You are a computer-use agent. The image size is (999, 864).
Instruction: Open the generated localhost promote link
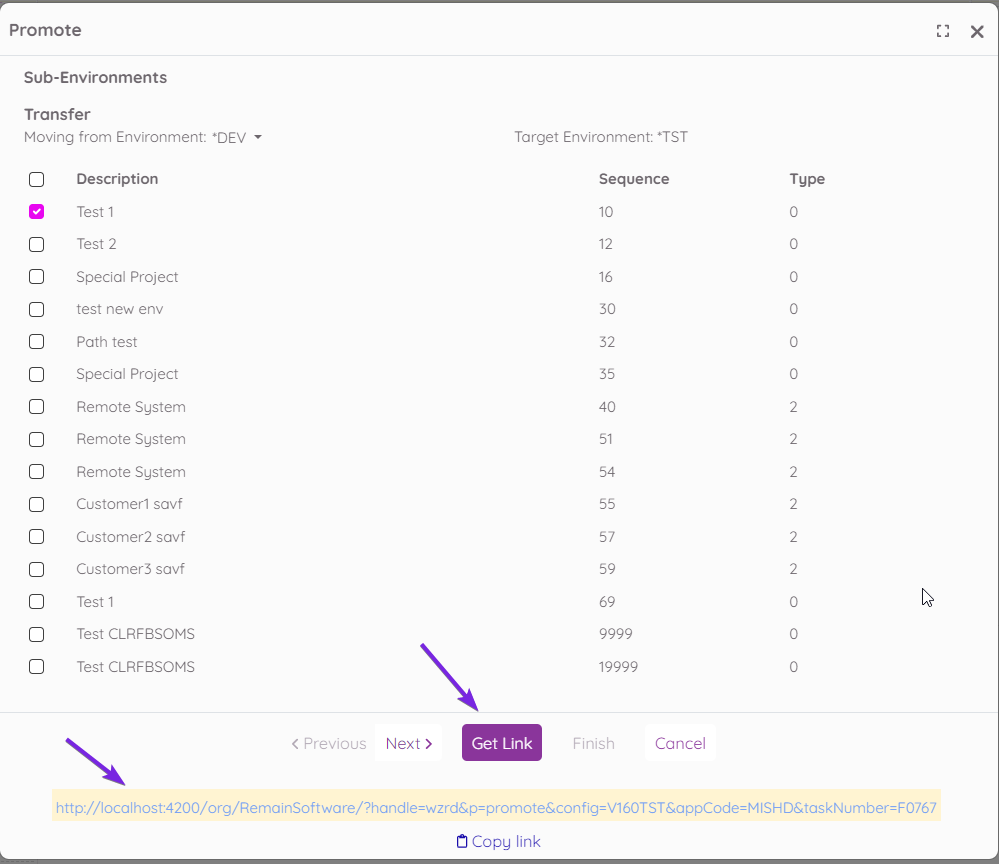496,807
